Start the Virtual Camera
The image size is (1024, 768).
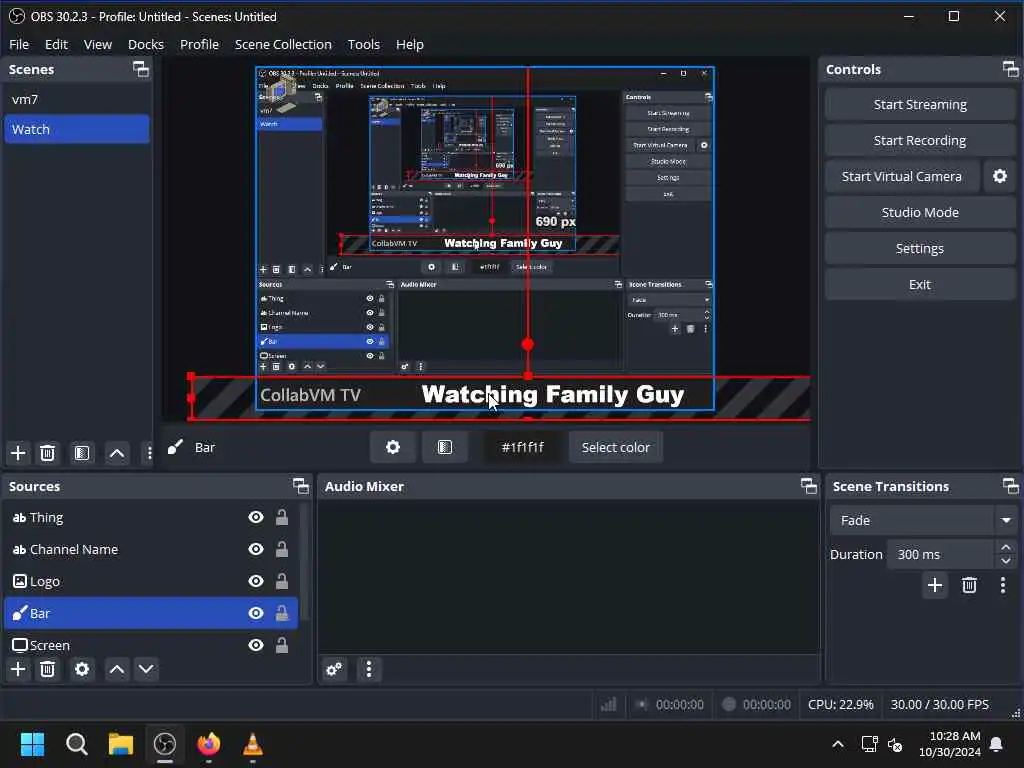pyautogui.click(x=901, y=176)
